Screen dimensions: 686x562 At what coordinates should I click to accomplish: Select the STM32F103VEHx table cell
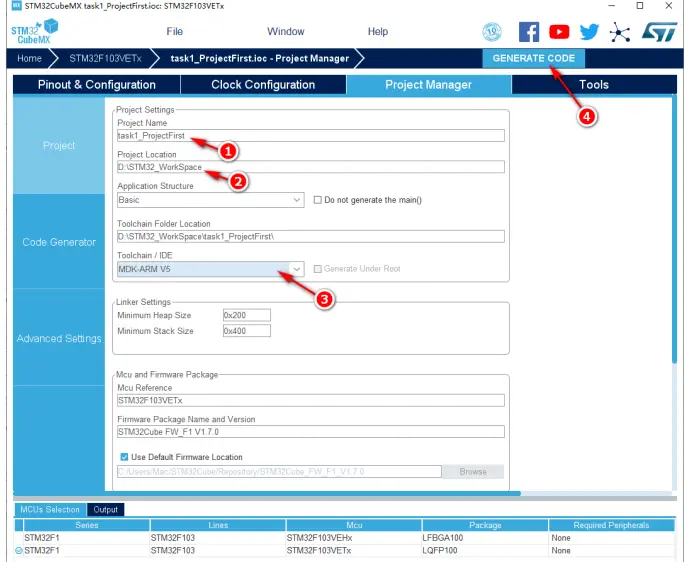[x=354, y=538]
